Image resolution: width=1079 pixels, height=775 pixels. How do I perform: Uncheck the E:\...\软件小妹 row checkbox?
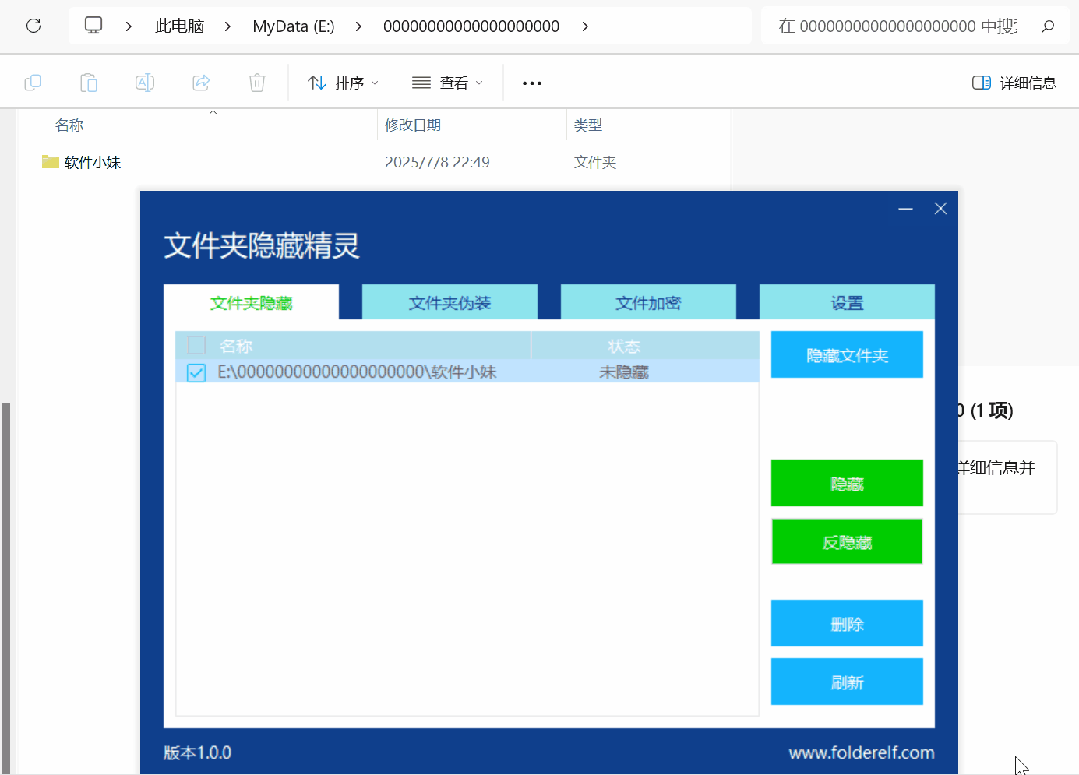coord(196,372)
